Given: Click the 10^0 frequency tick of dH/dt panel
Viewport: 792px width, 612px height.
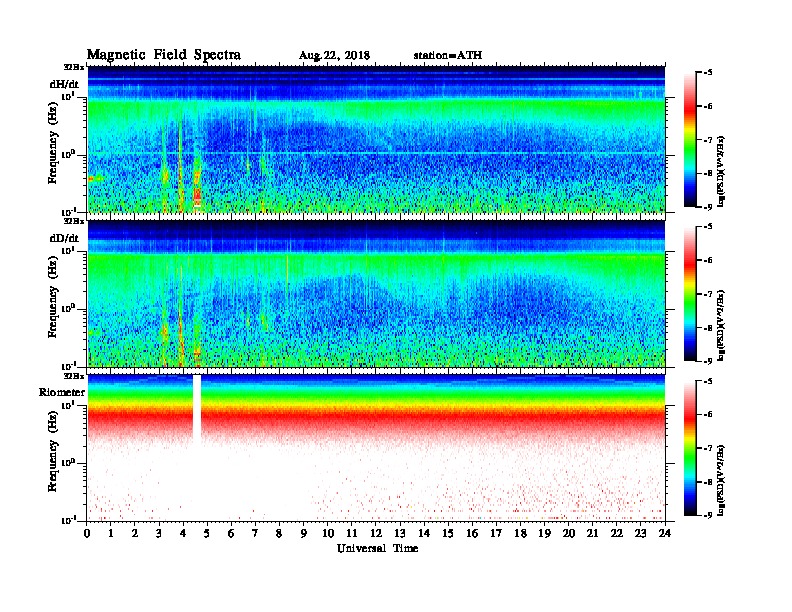Looking at the screenshot, I should 69,154.
